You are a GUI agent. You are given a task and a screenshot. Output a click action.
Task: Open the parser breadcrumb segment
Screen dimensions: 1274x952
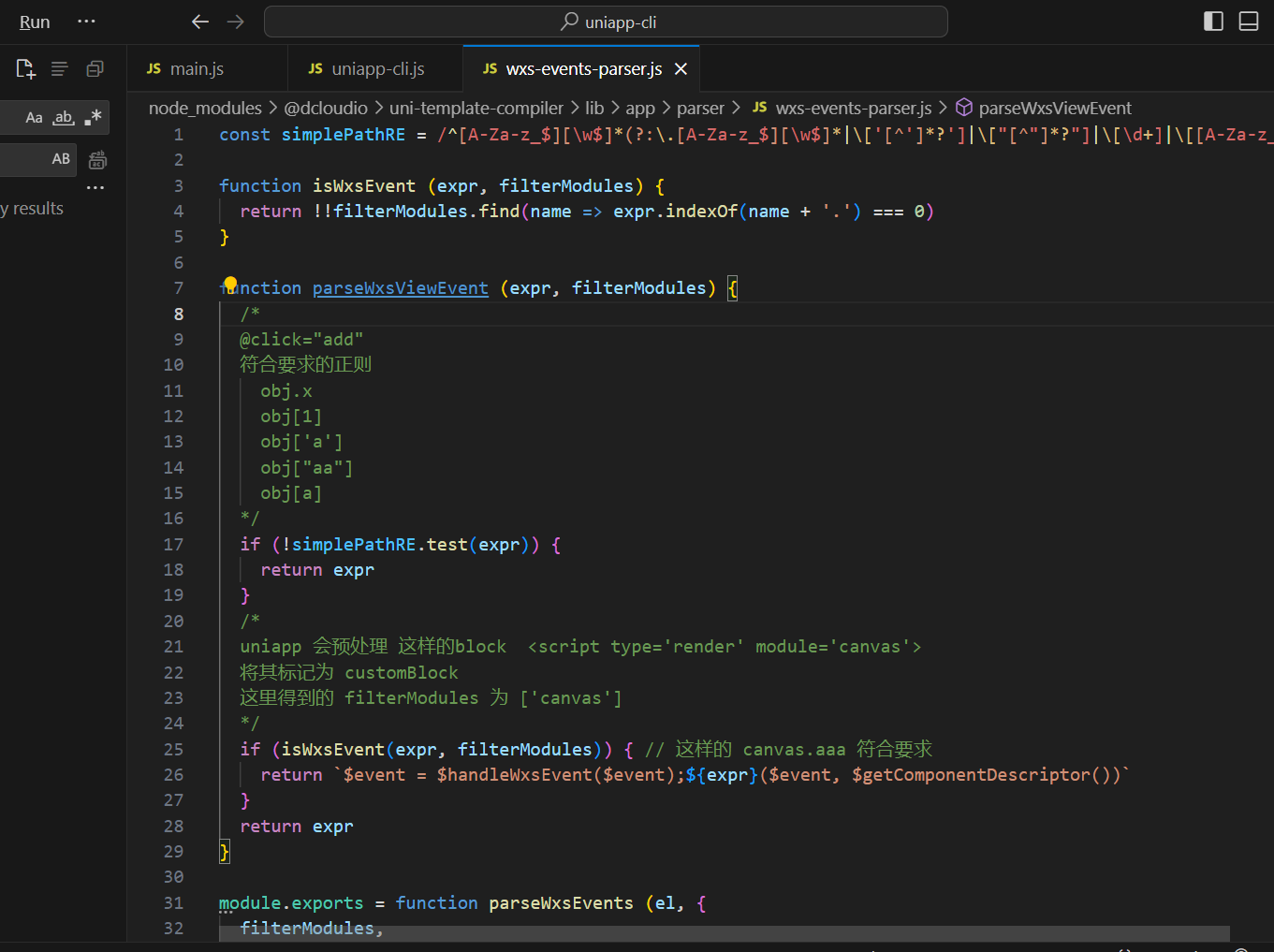pyautogui.click(x=700, y=108)
